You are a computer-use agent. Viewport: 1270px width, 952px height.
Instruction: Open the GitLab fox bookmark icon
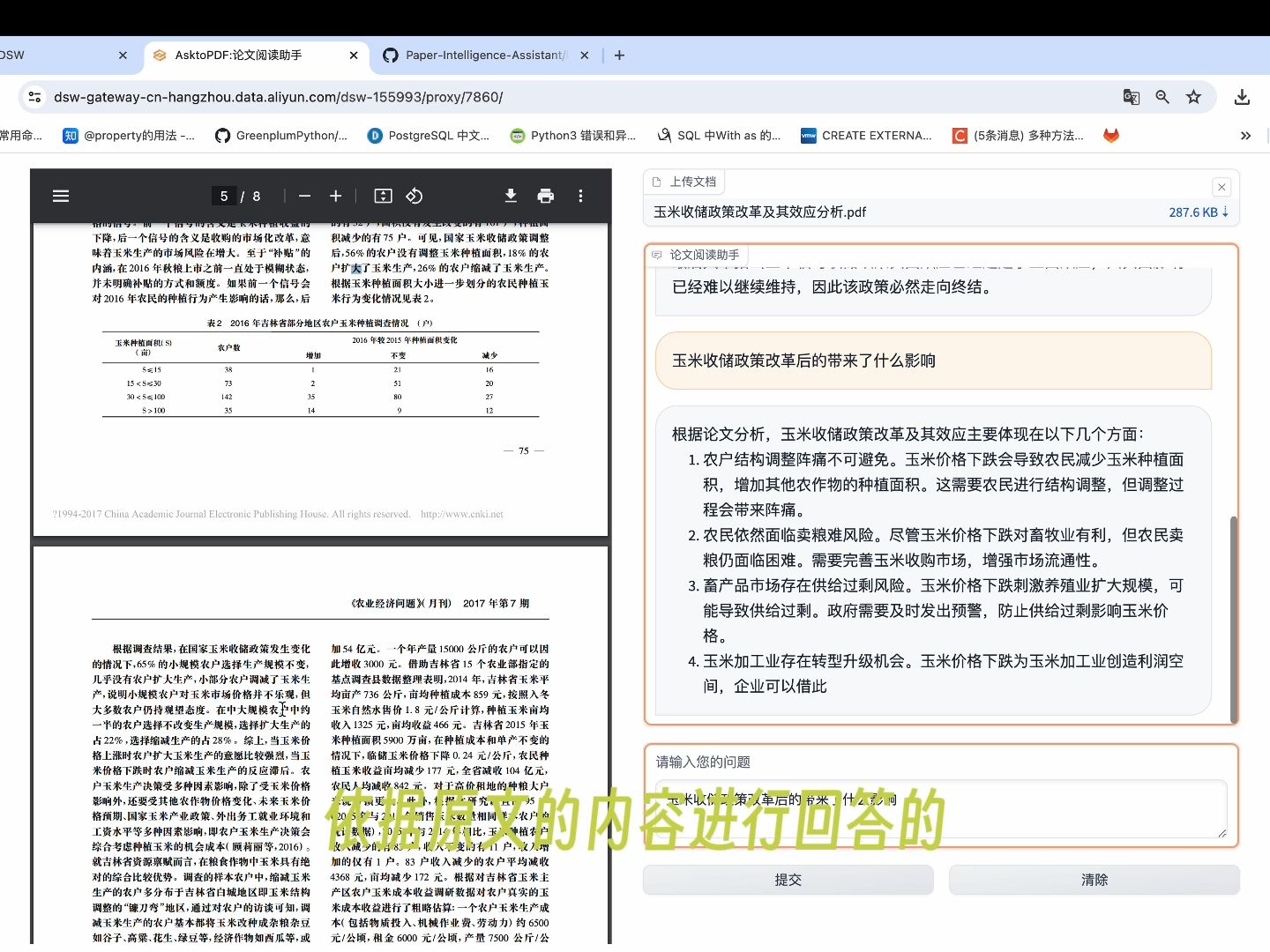coord(1111,135)
